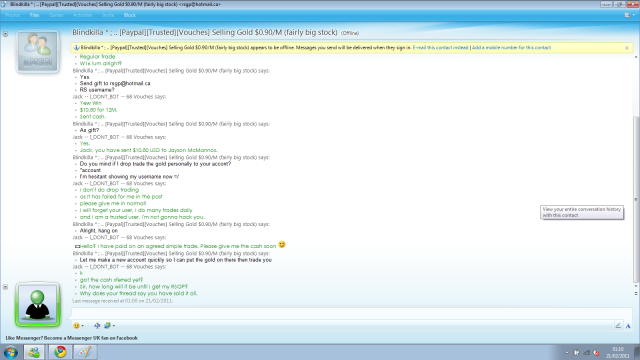Switch to handwriting pen mode
The height and width of the screenshot is (360, 640).
pos(618,325)
